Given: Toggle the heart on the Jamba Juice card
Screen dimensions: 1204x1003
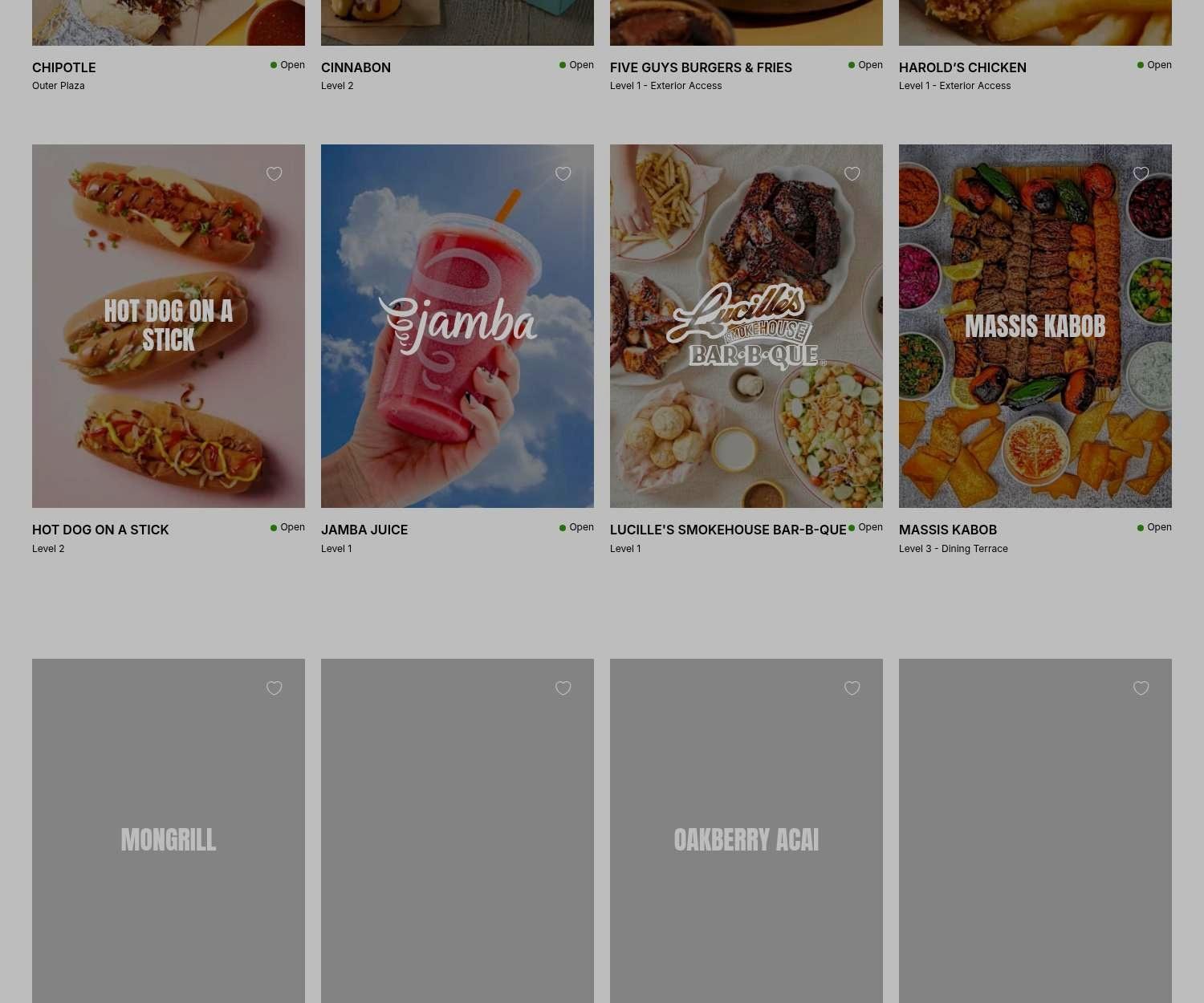Looking at the screenshot, I should (563, 174).
